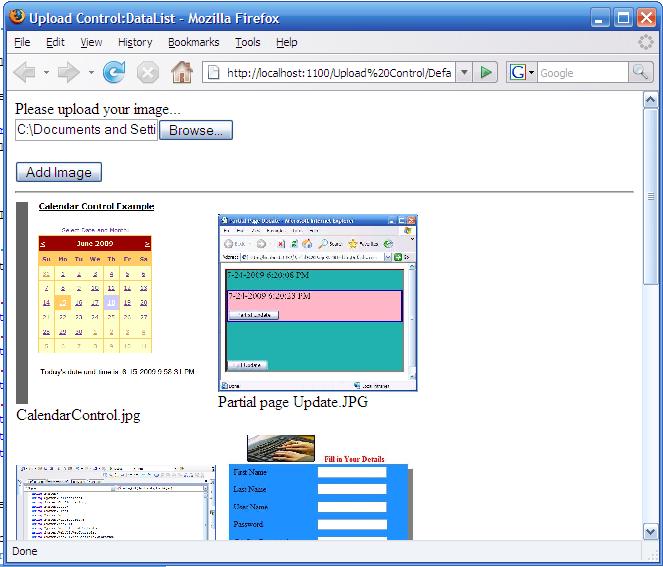
Task: Click the scrollbar up arrow
Action: point(650,100)
